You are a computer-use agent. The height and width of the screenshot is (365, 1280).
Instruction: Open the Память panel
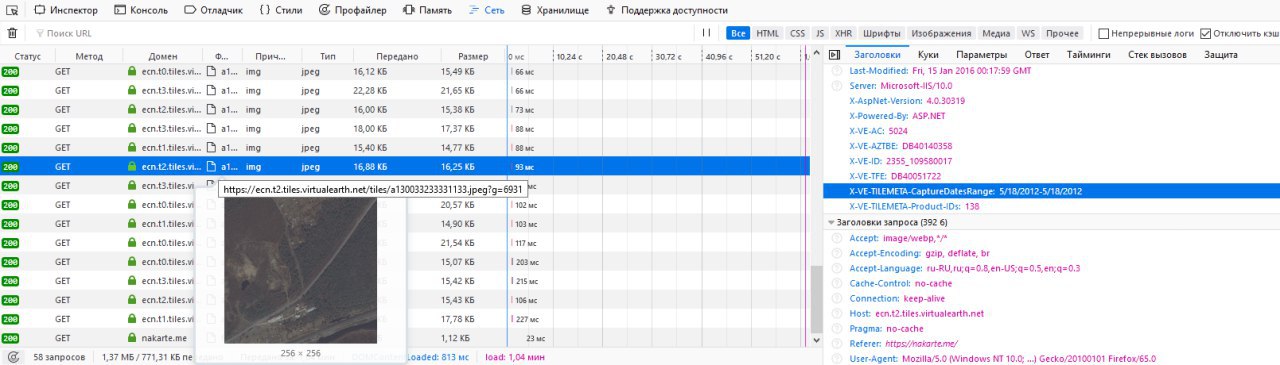point(428,10)
